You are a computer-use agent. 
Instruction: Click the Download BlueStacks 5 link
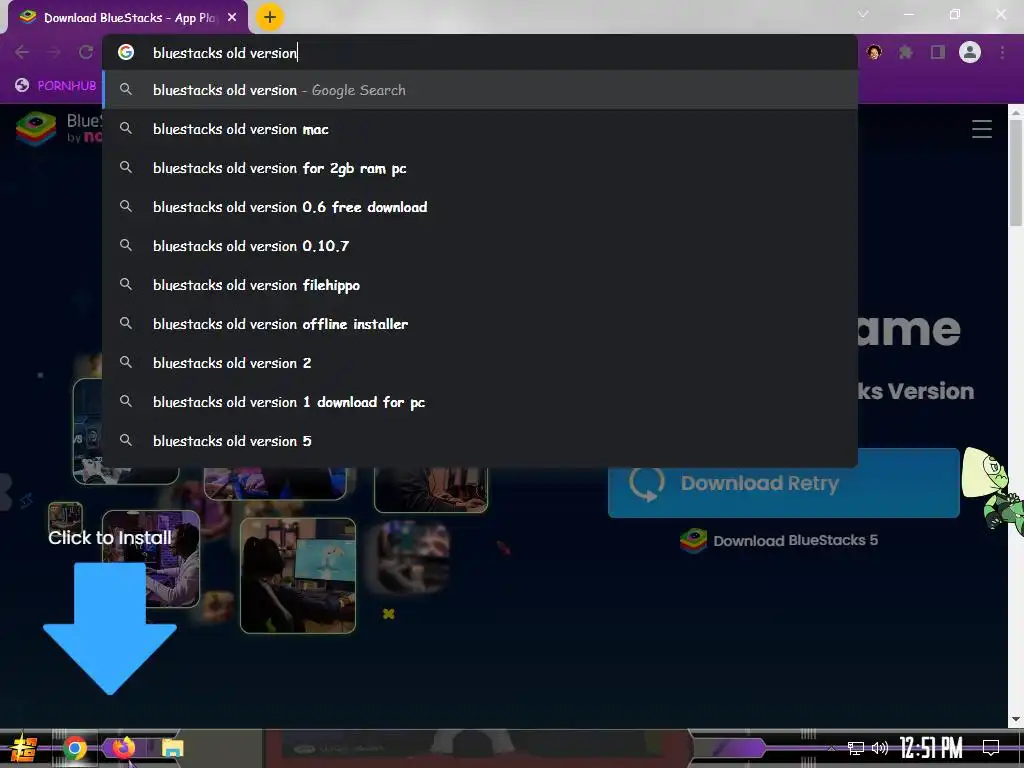(779, 541)
